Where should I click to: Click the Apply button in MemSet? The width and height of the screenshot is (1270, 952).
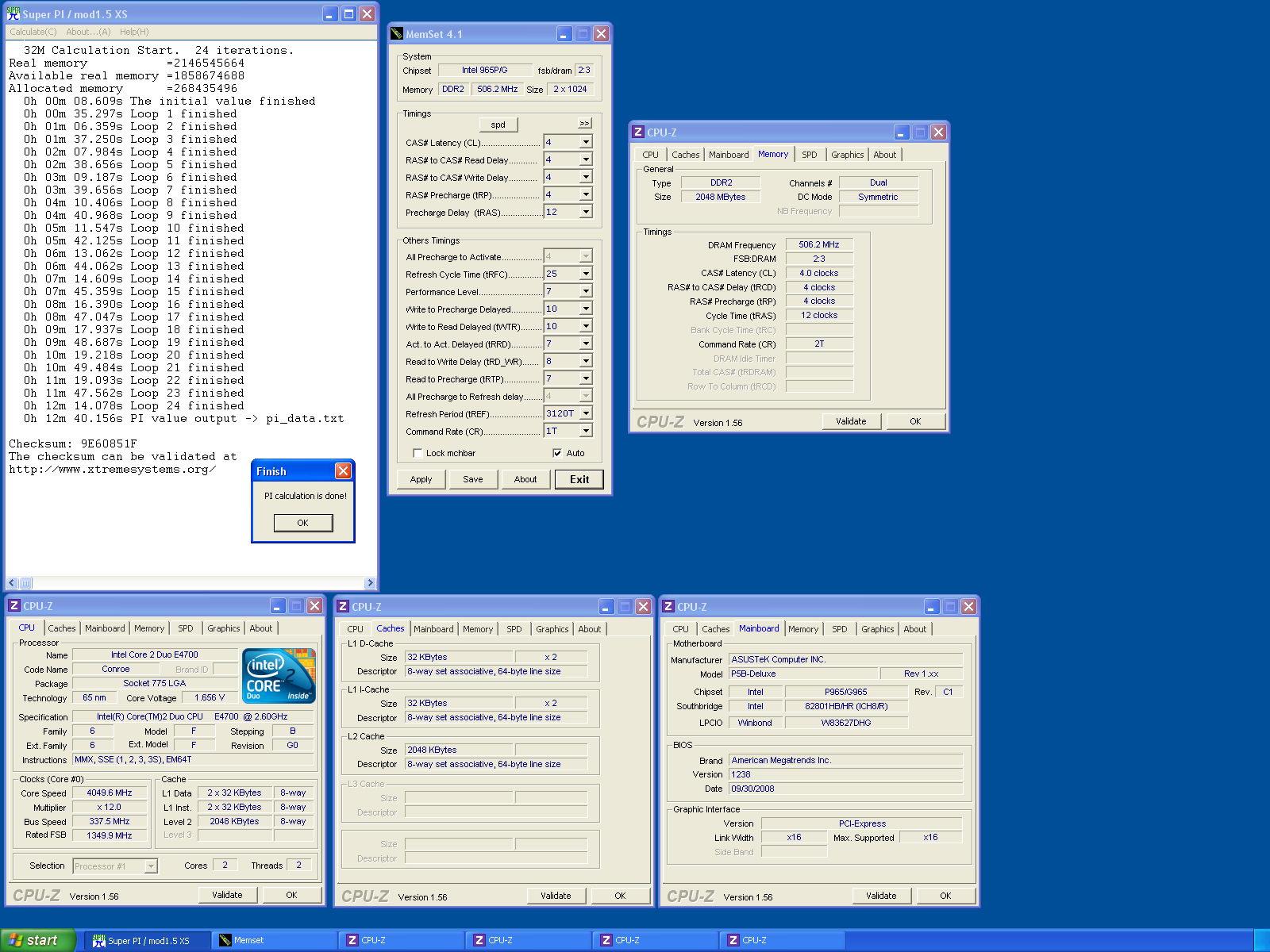(421, 479)
